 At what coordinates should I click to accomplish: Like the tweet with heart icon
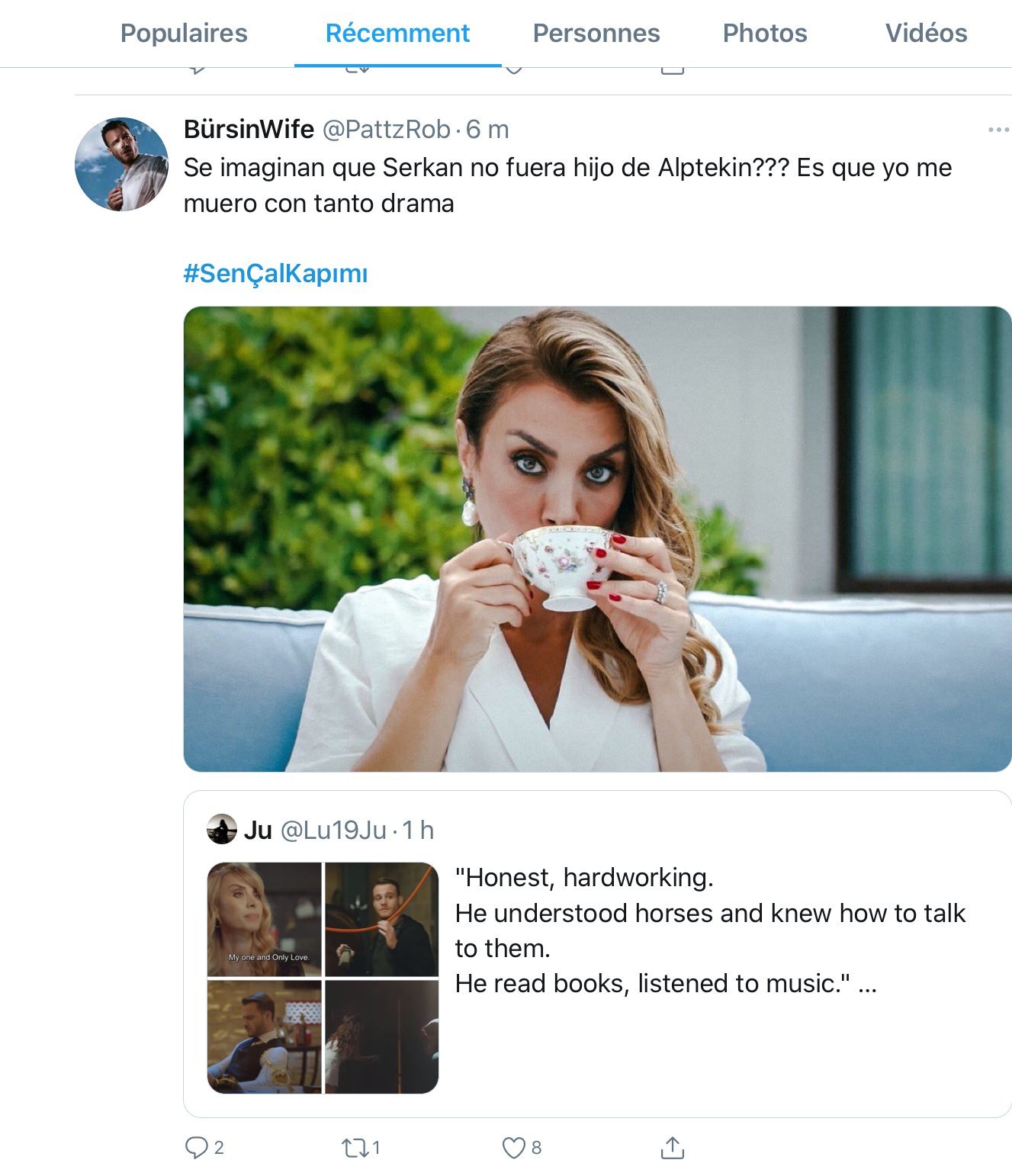[x=513, y=1147]
